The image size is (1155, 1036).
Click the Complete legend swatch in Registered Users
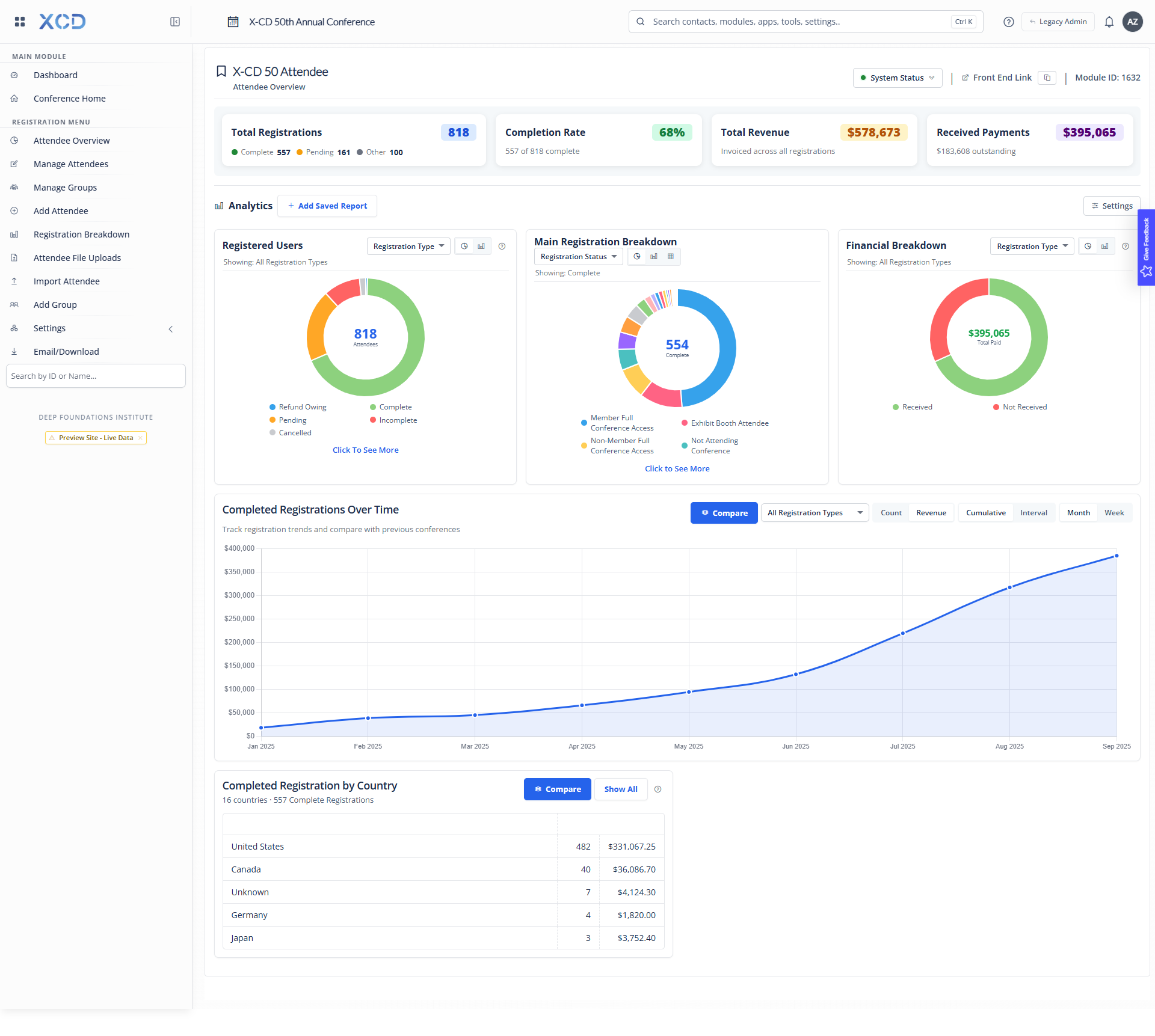[373, 407]
